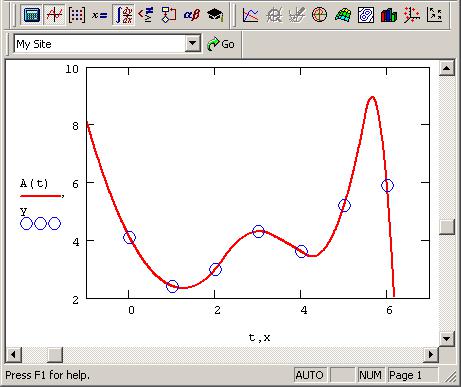461x387 pixels.
Task: Click the AUTO status bar indicator
Action: point(309,375)
